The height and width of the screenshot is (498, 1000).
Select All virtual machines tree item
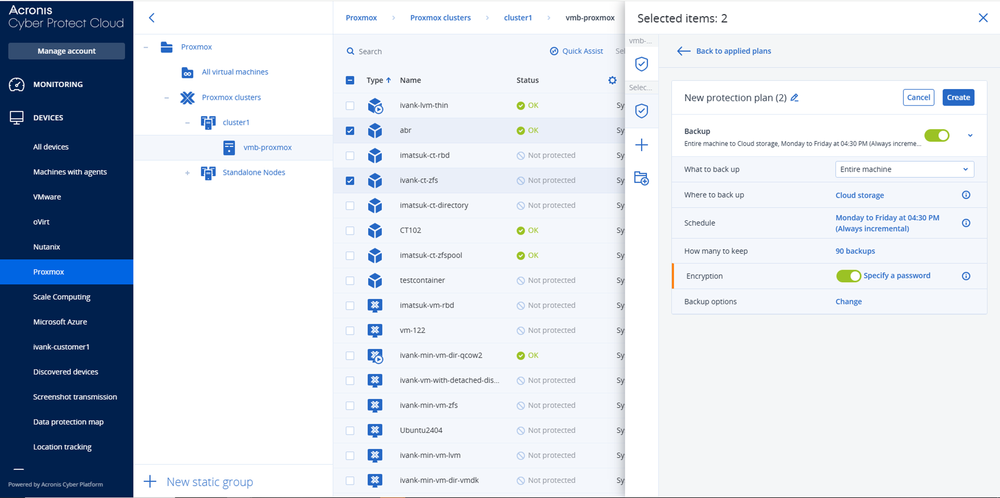(235, 72)
